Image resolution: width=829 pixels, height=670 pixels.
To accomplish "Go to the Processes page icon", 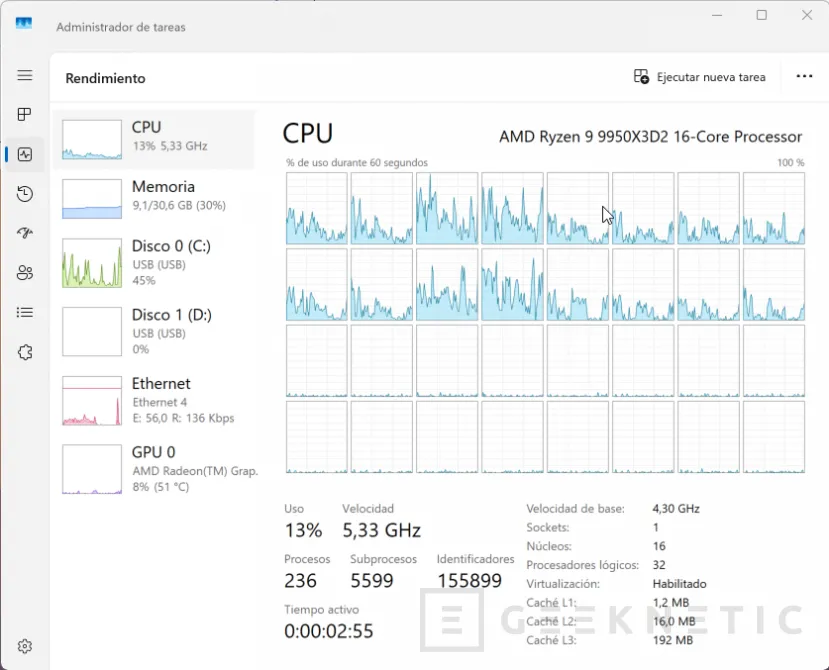I will click(24, 114).
